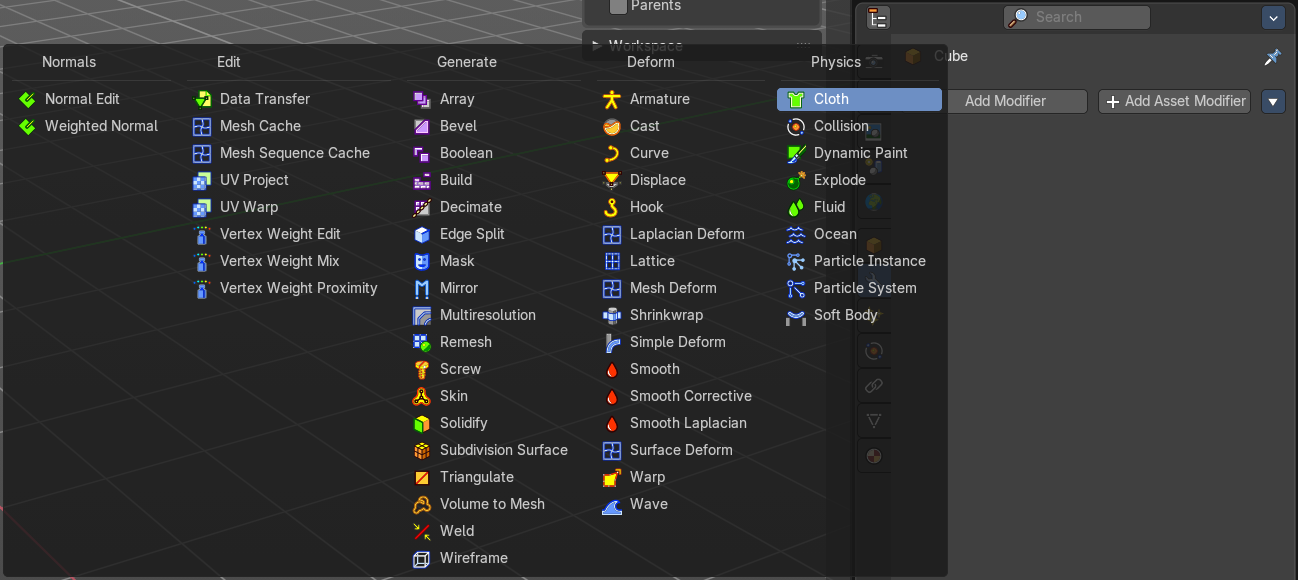Click the Screw modifier icon
Viewport: 1298px width, 580px height.
422,369
